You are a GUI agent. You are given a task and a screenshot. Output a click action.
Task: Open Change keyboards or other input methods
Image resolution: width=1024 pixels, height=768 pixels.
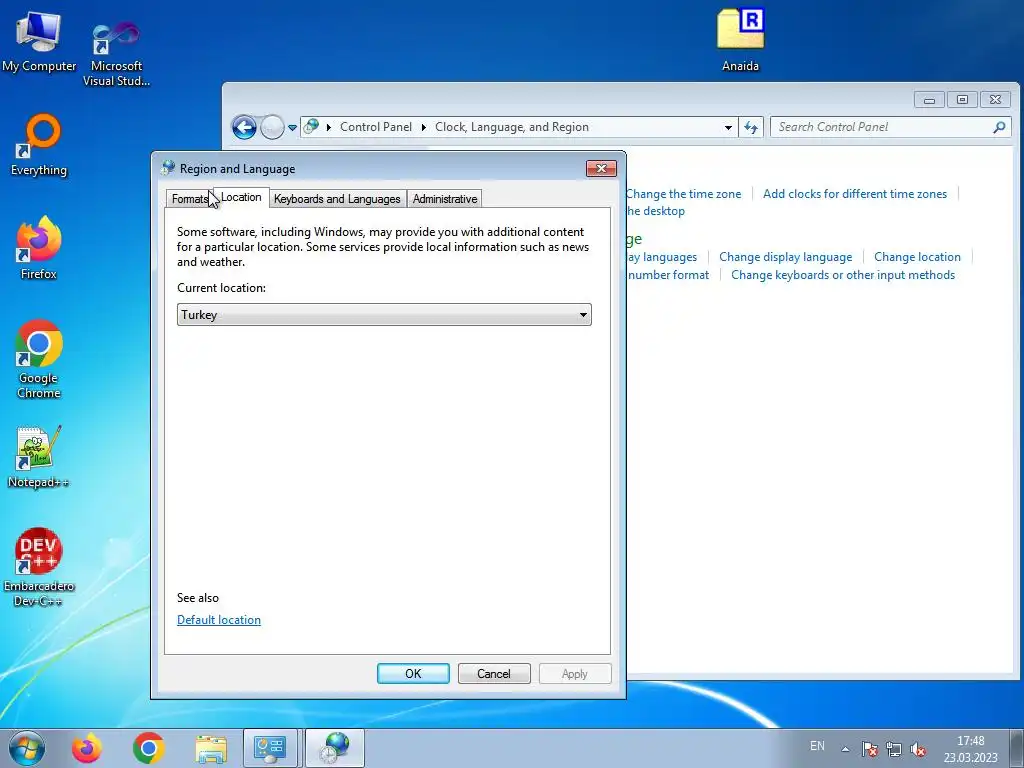click(x=843, y=275)
